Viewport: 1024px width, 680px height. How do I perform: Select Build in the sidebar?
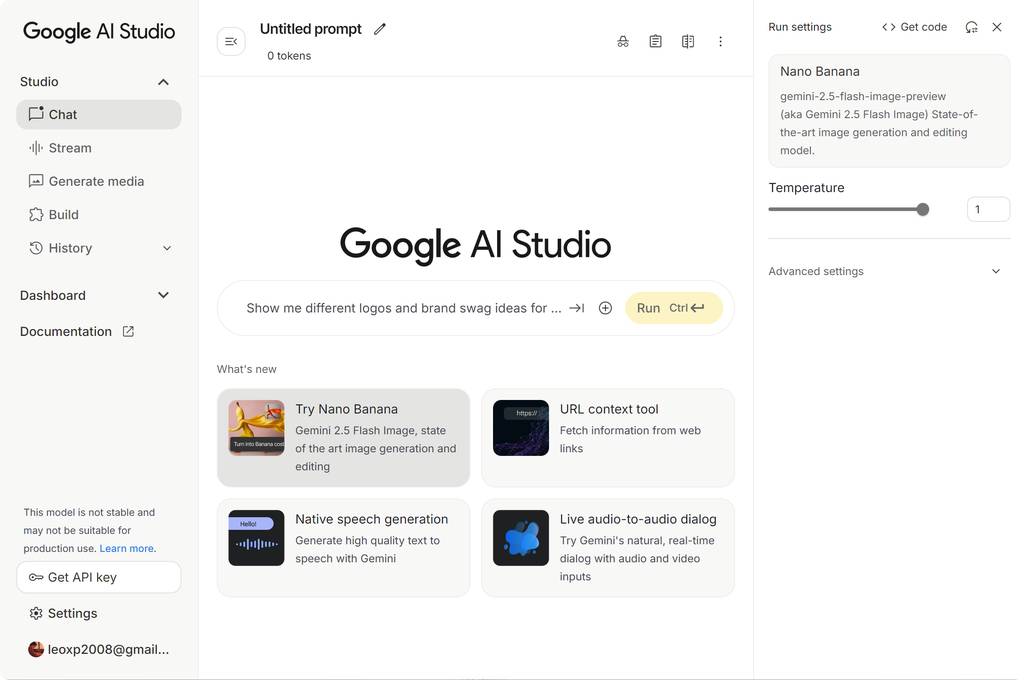tap(99, 214)
